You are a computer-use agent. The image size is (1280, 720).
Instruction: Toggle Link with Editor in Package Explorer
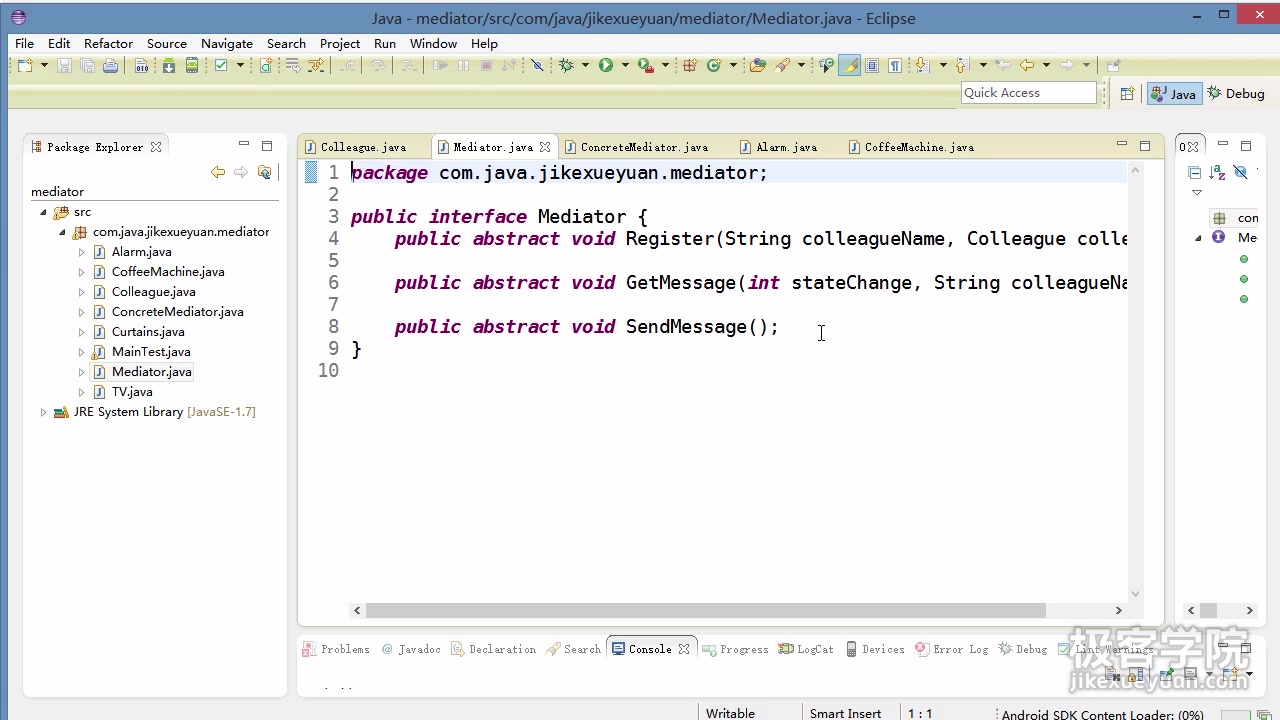coord(264,172)
